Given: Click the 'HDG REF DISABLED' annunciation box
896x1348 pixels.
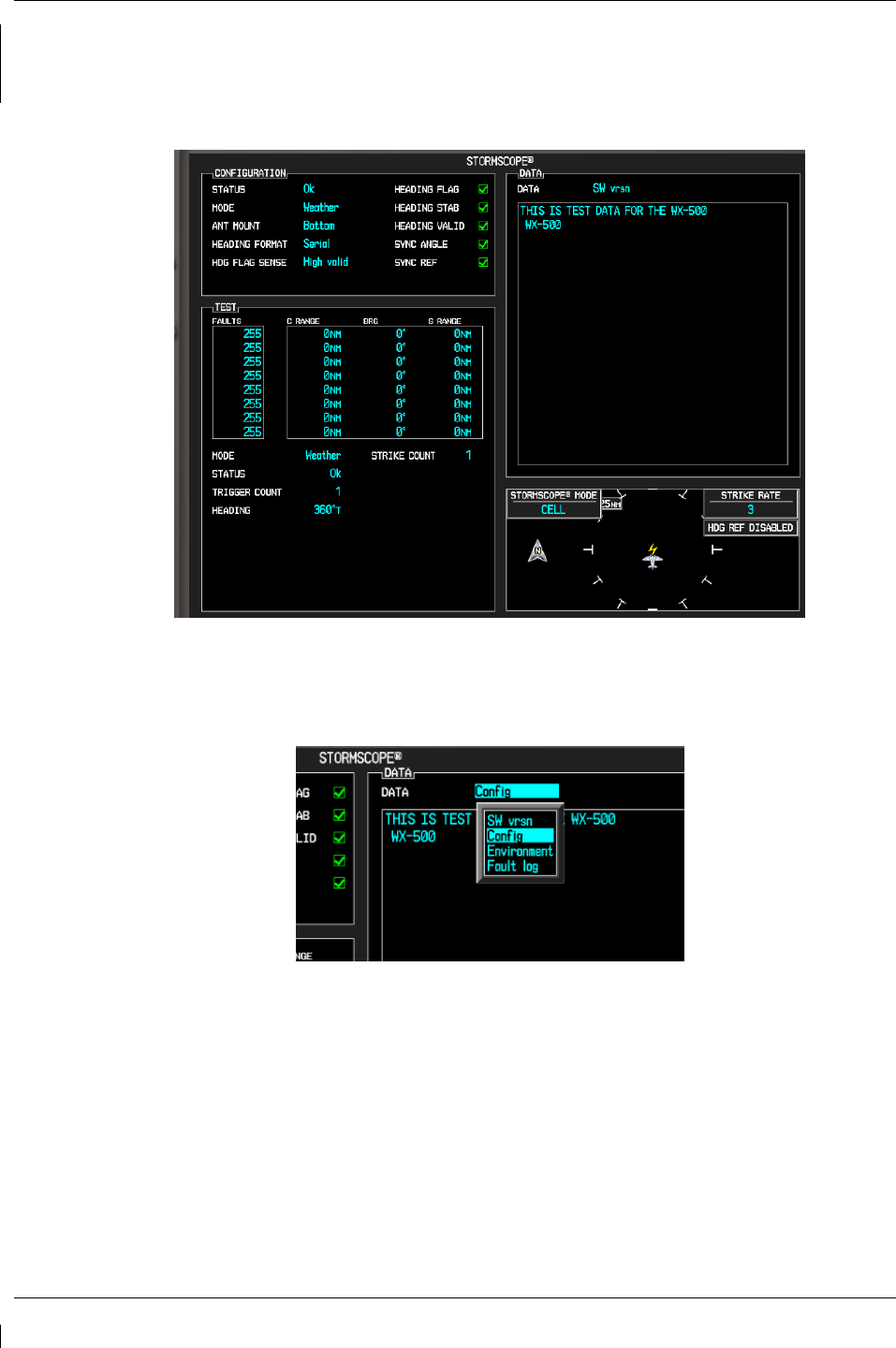Looking at the screenshot, I should 750,528.
